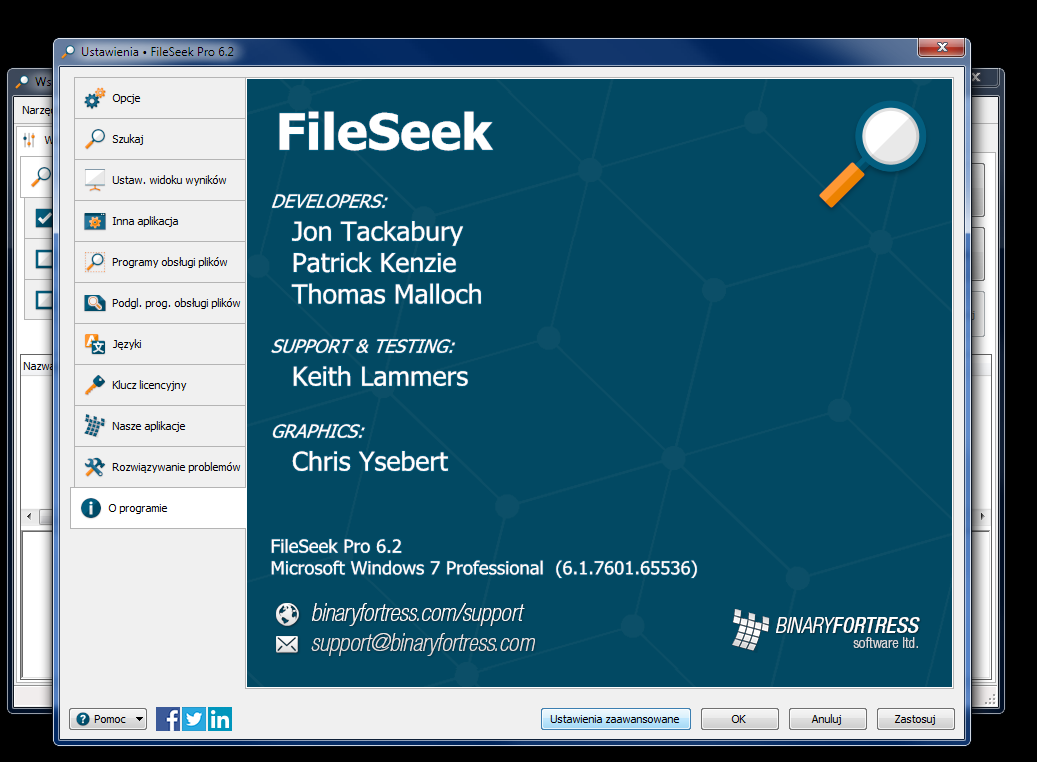Viewport: 1037px width, 762px height.
Task: Click the Keith Lammers name
Action: pos(380,377)
